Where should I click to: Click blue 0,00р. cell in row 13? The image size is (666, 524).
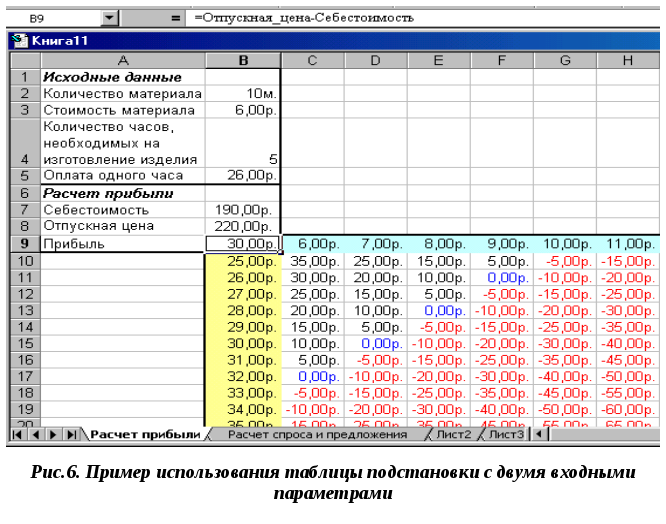[439, 310]
